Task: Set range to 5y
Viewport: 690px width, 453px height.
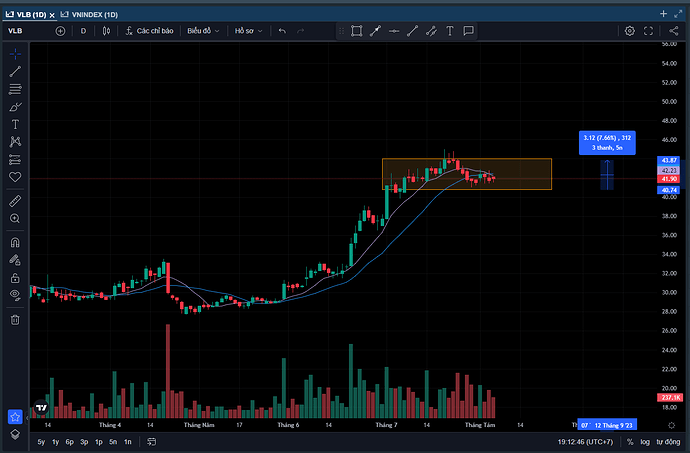Action: (41, 442)
